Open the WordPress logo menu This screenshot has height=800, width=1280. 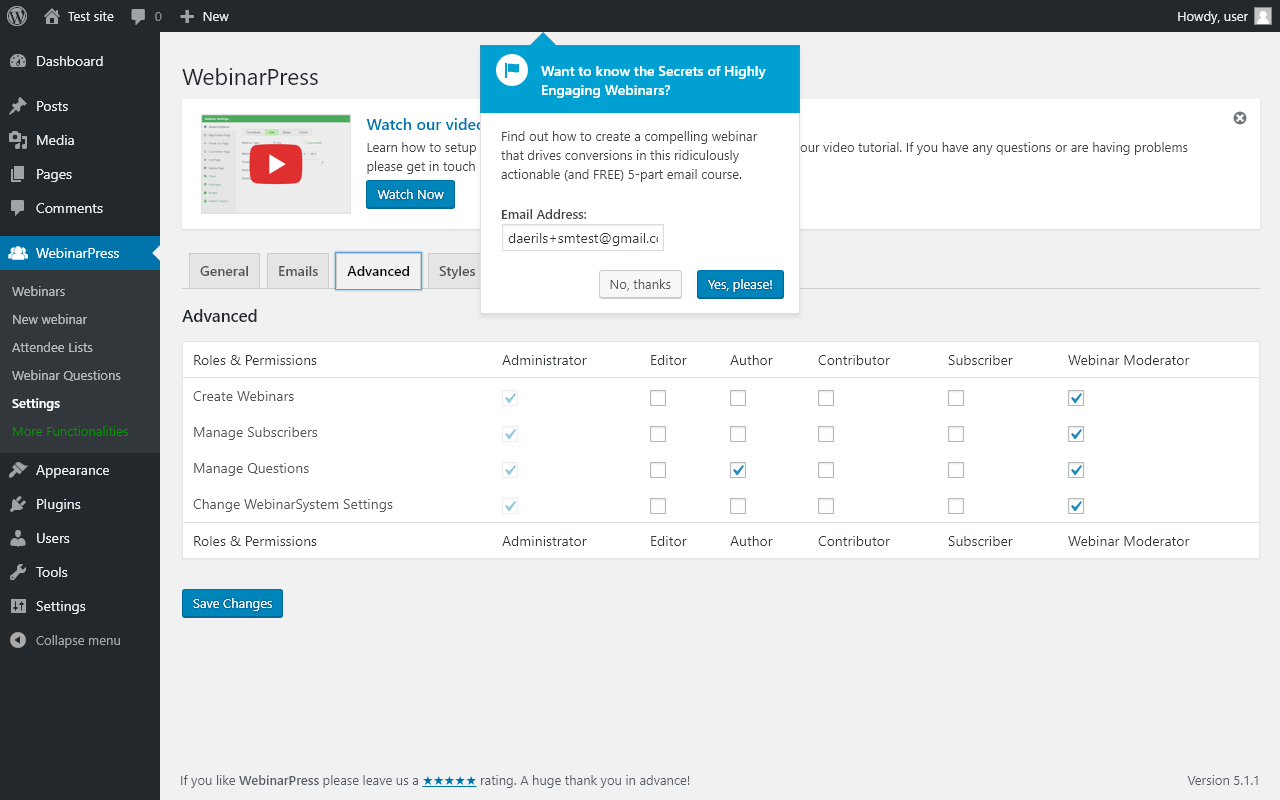17,16
